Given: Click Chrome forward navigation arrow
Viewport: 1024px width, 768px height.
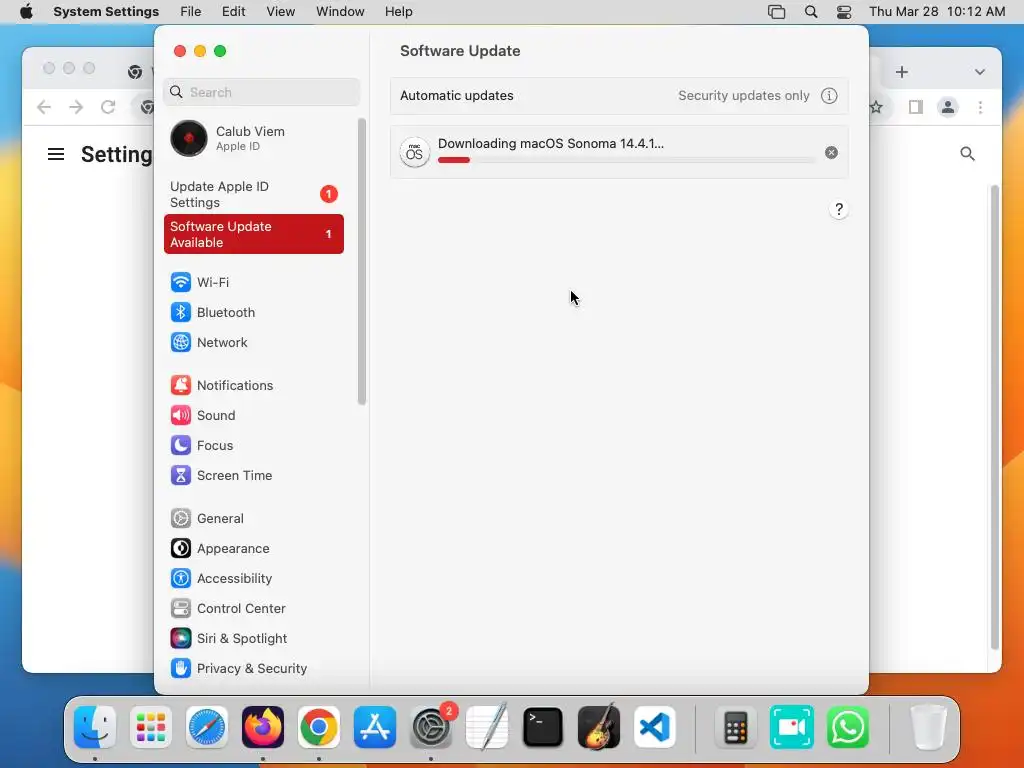Looking at the screenshot, I should (76, 107).
